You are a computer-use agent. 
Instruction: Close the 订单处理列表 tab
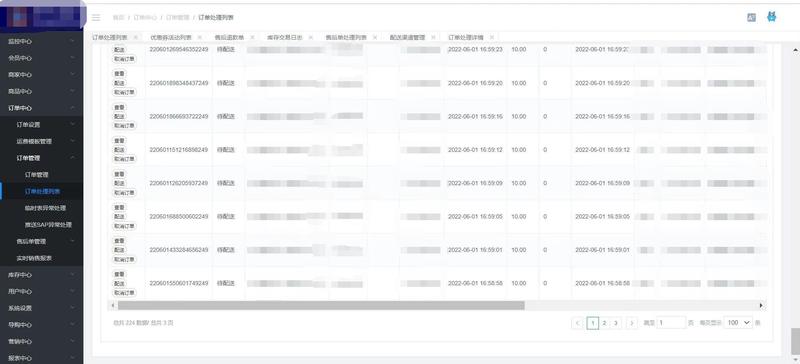point(135,37)
